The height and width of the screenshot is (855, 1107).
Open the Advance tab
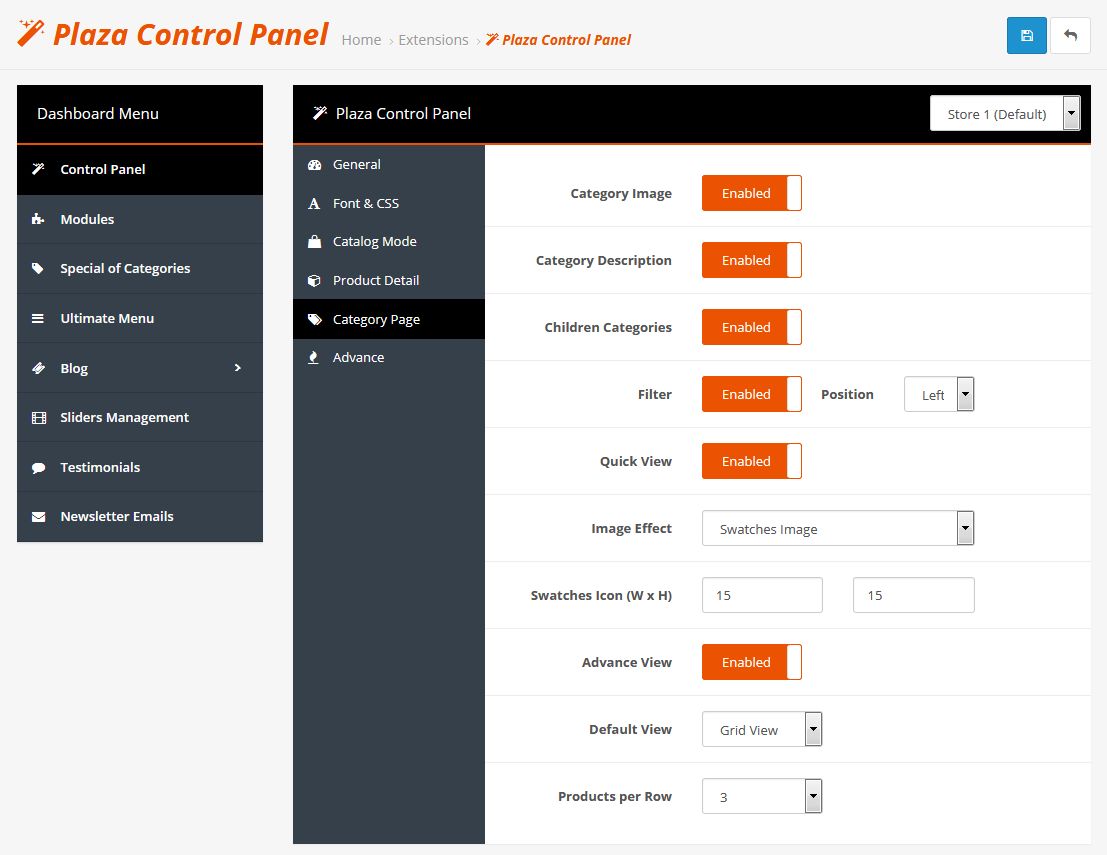(389, 357)
